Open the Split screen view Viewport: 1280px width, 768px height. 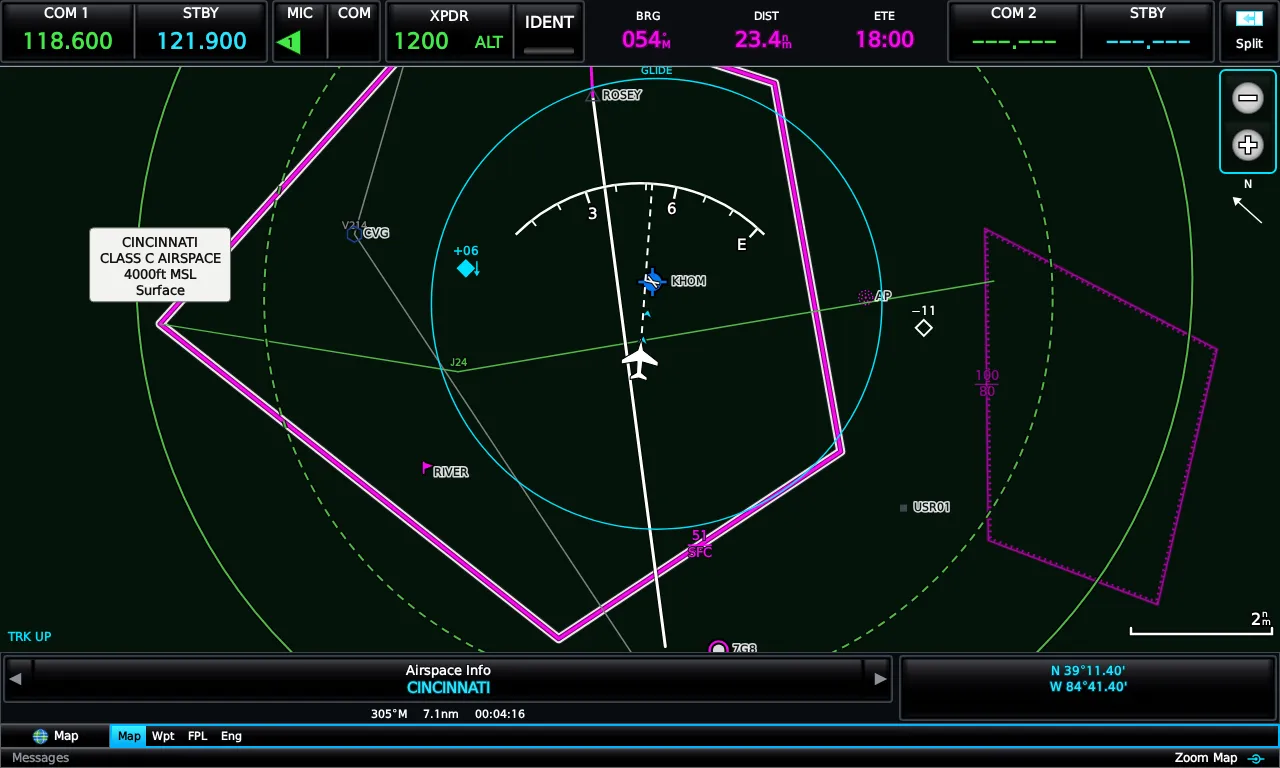coord(1249,31)
